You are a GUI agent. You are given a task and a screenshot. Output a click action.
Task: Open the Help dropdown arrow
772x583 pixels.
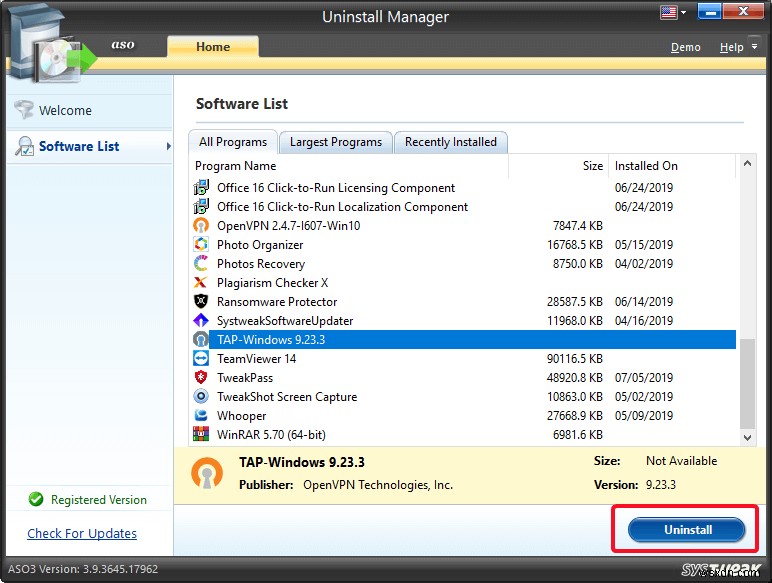754,46
